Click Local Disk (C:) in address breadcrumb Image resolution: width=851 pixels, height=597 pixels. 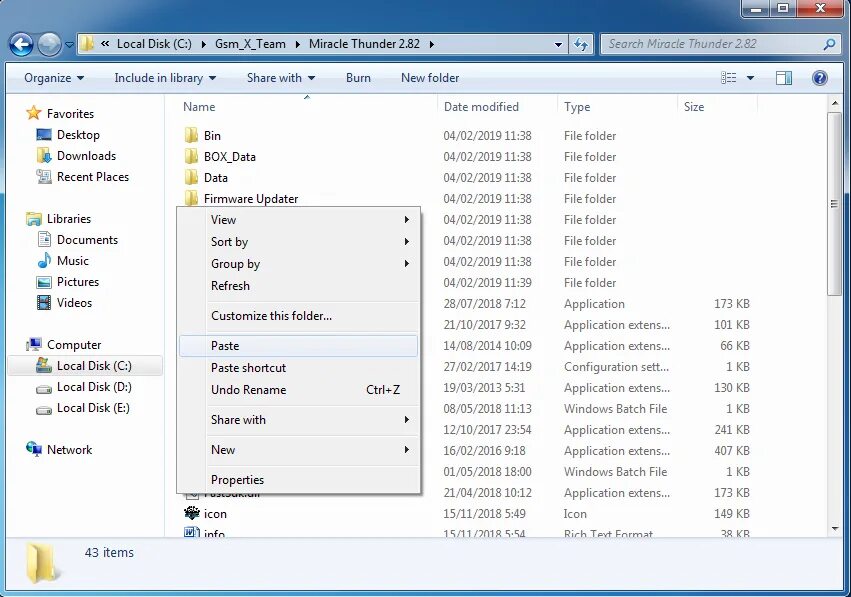pos(154,44)
